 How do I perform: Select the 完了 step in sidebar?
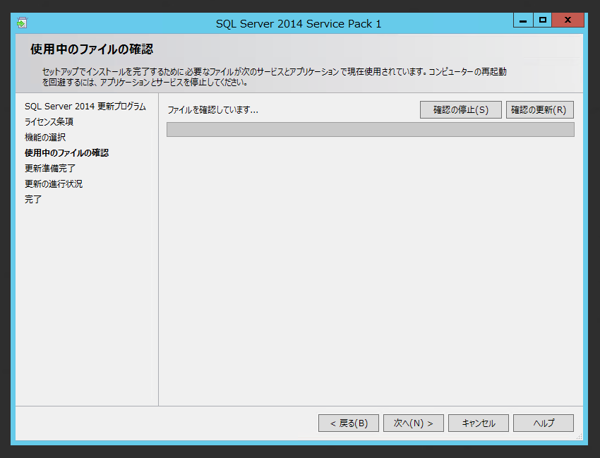point(33,199)
